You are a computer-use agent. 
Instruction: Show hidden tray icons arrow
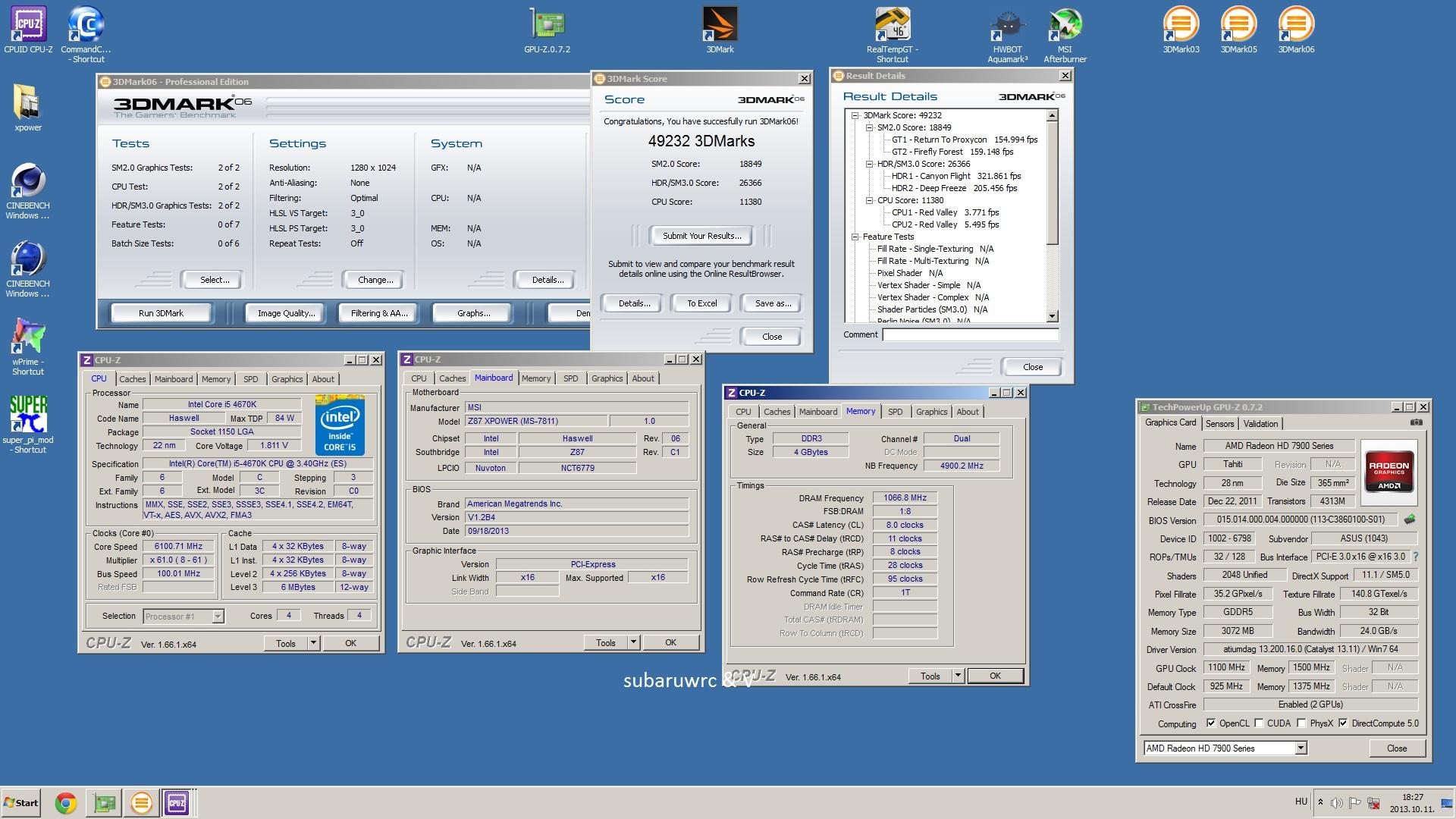[x=1320, y=802]
